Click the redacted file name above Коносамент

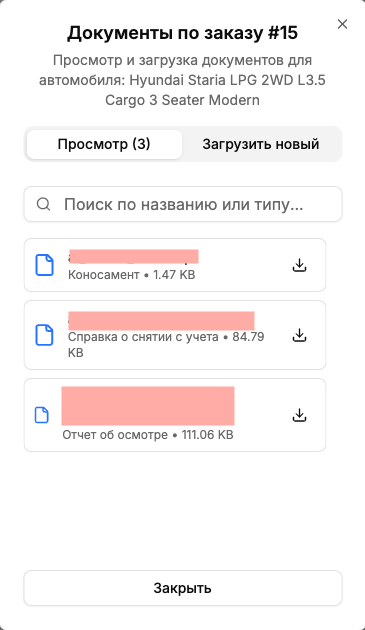click(x=134, y=256)
